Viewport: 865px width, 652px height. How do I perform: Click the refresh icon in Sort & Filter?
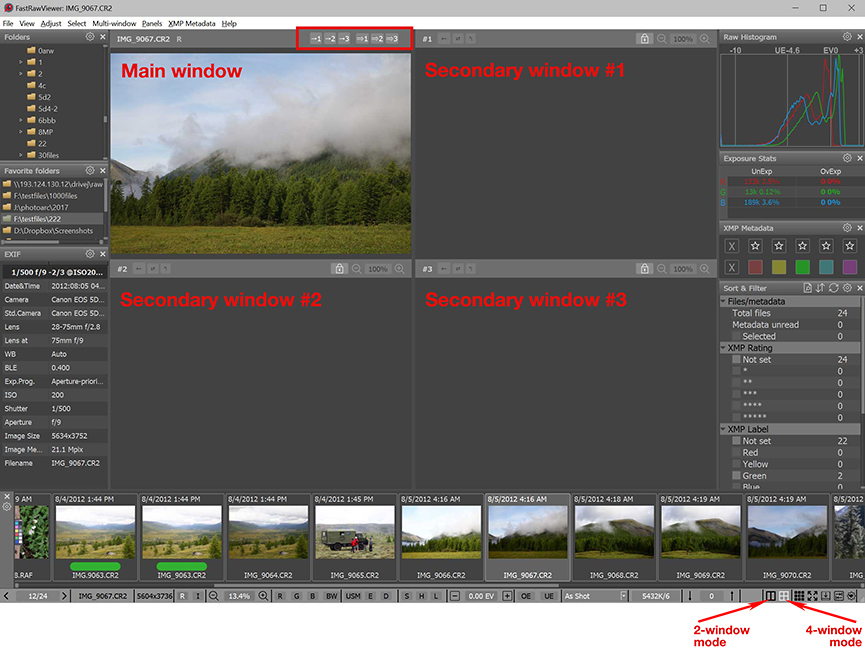pyautogui.click(x=834, y=288)
